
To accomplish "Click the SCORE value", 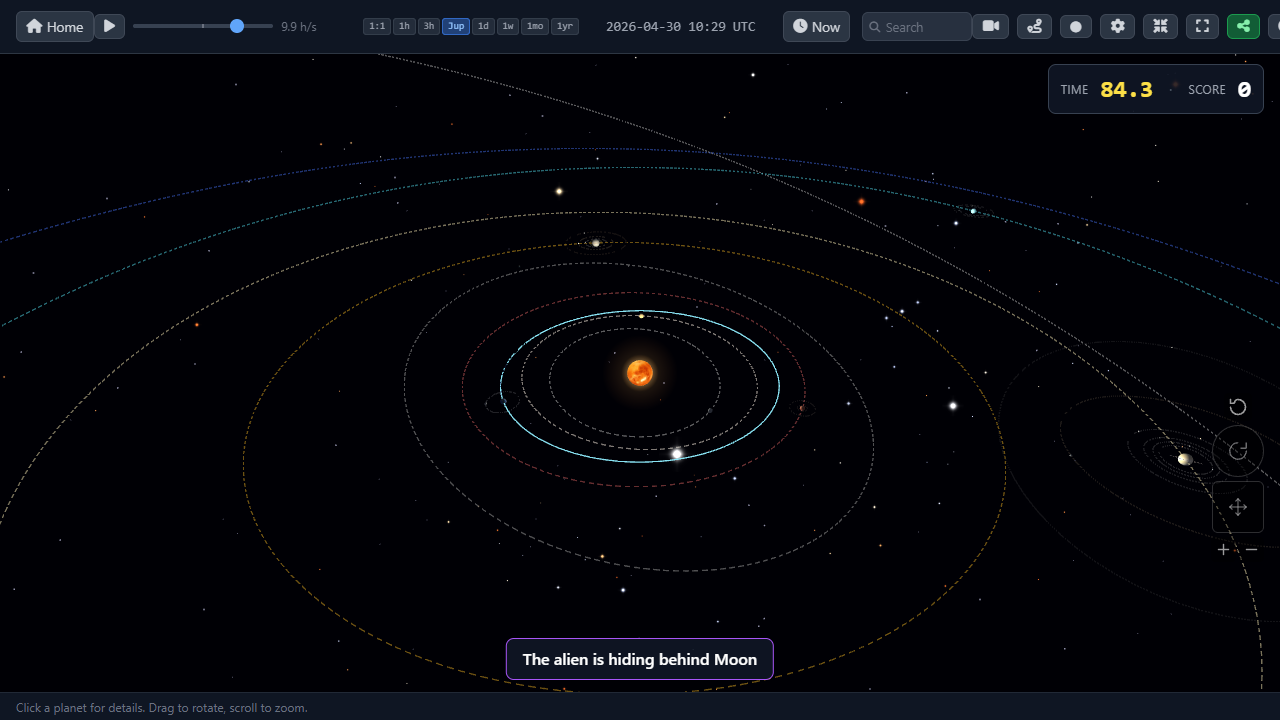I will (x=1244, y=90).
